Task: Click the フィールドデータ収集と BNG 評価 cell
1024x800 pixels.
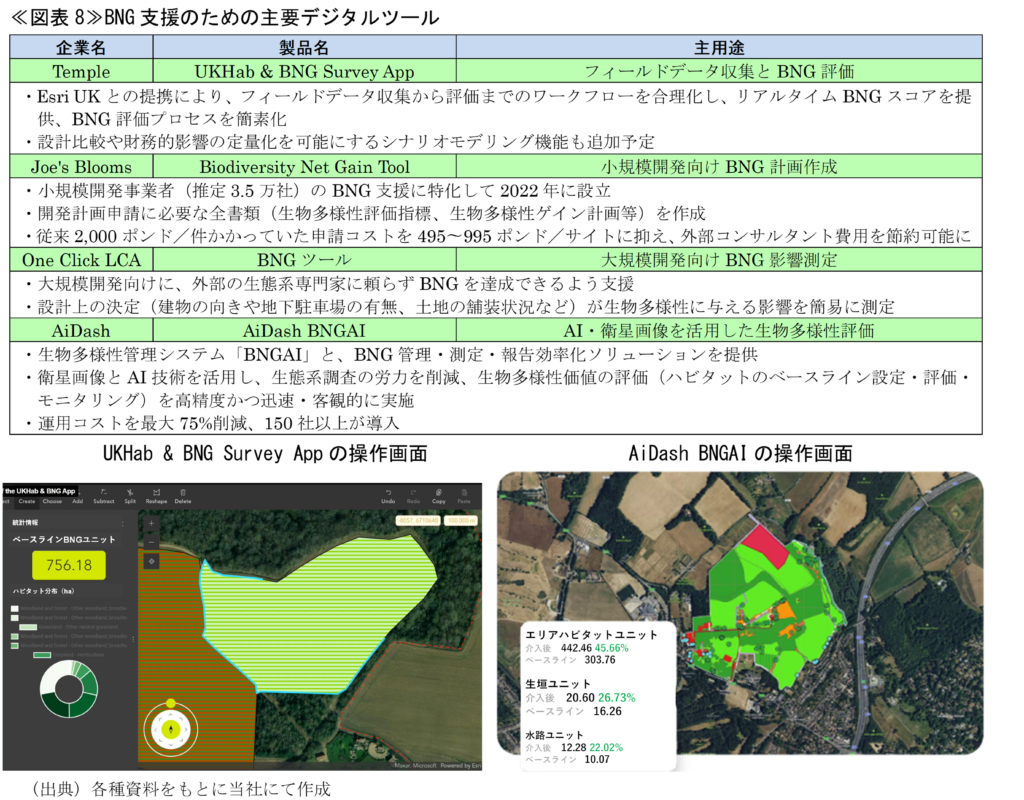Action: coord(719,71)
